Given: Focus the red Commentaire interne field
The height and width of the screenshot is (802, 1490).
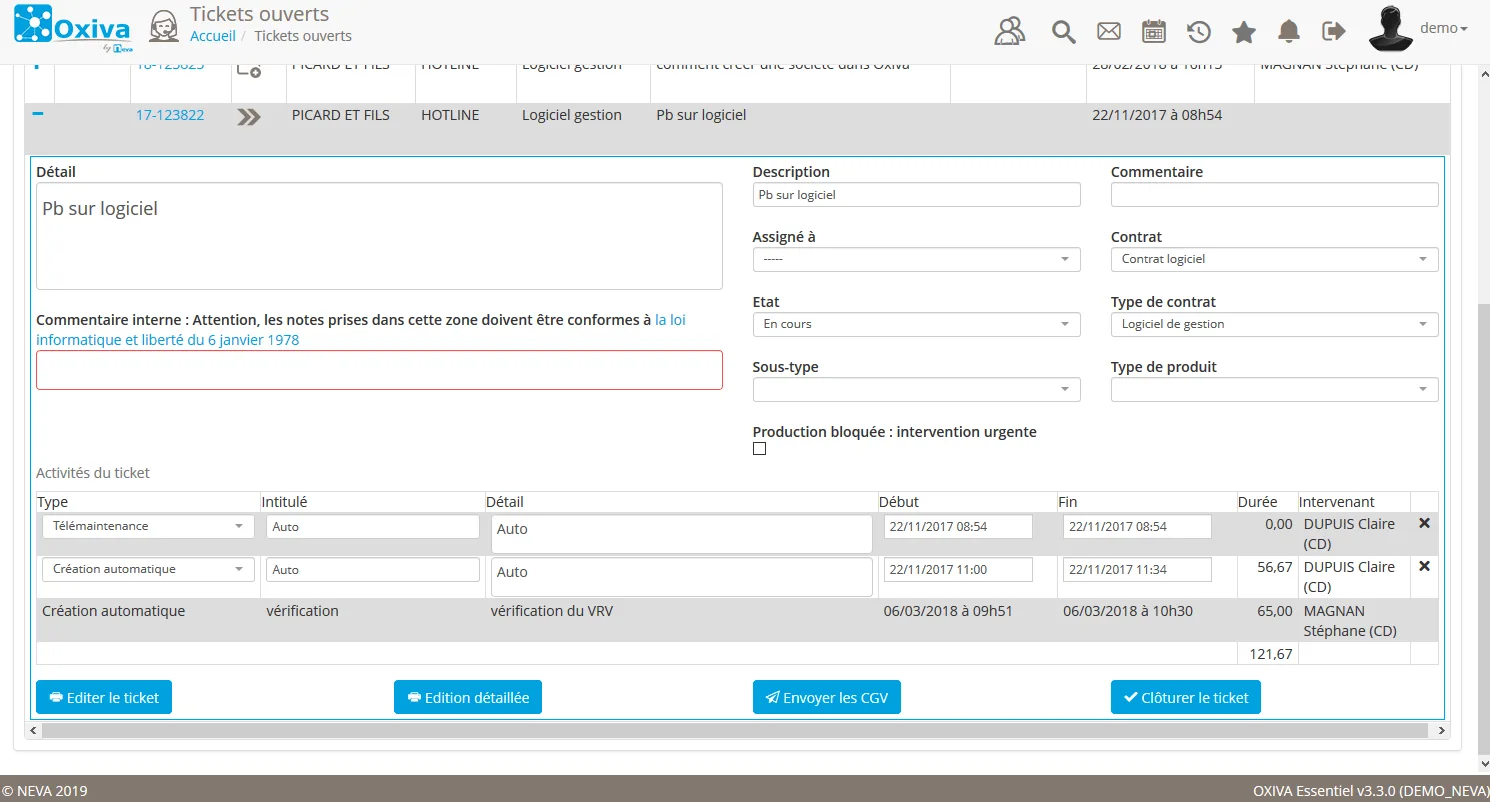Looking at the screenshot, I should 379,370.
